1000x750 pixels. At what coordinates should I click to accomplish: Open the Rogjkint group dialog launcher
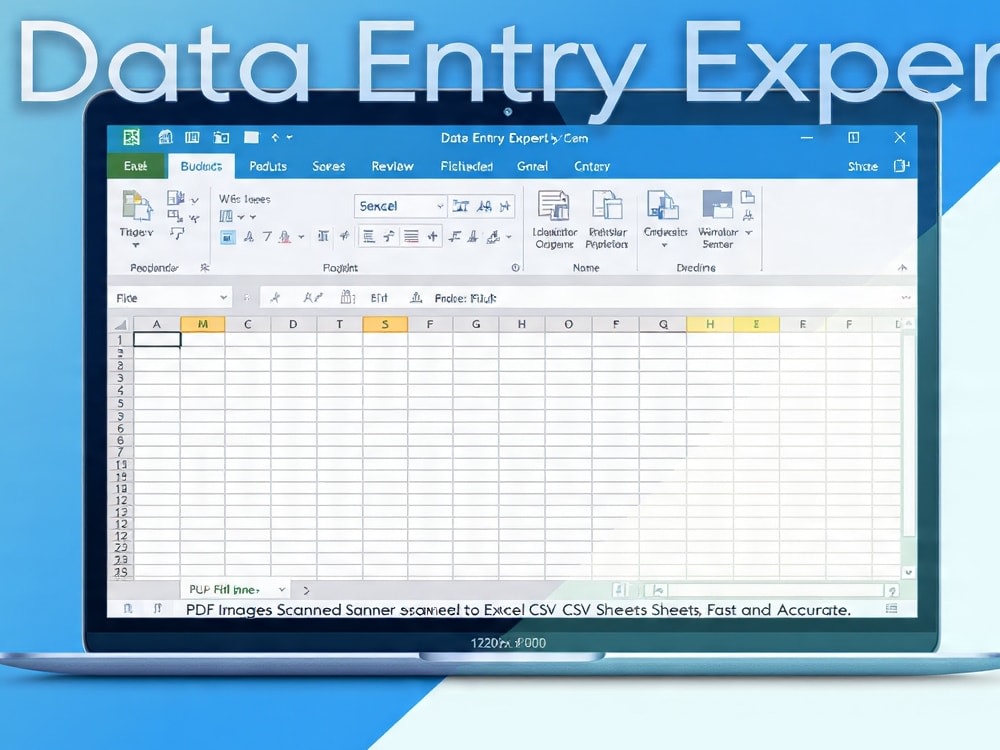point(515,268)
